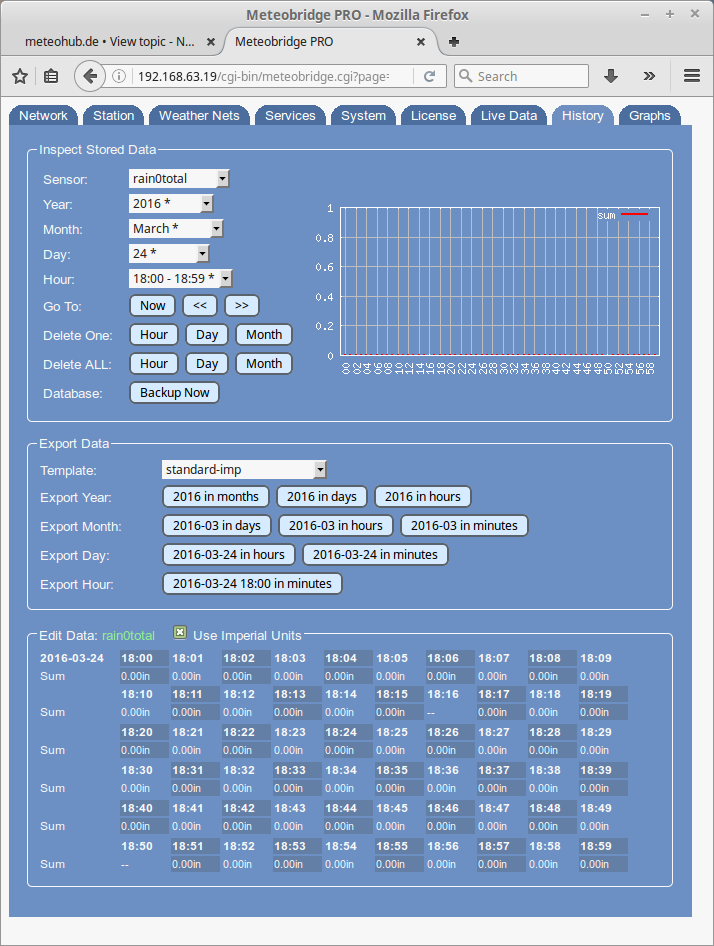This screenshot has width=714, height=946.
Task: Open a new tab with plus icon
Action: pos(454,42)
